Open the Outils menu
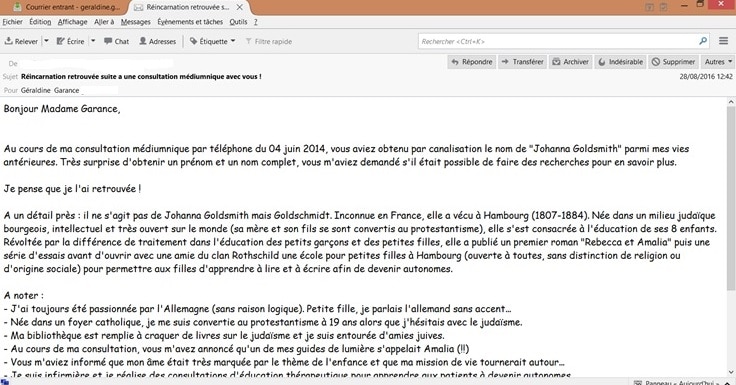Viewport: 736px width, 385px height. tap(238, 22)
